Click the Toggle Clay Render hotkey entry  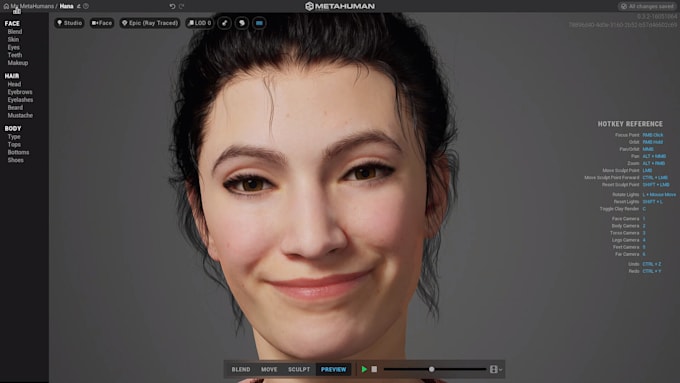[x=623, y=209]
